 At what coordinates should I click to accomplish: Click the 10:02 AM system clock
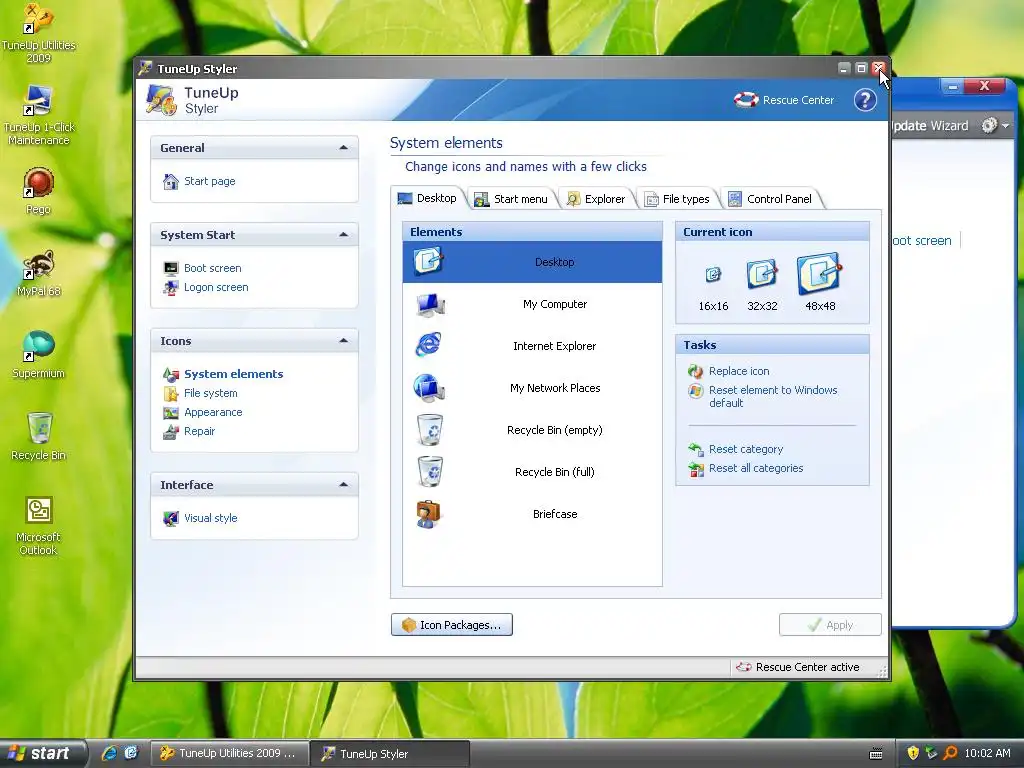[987, 753]
